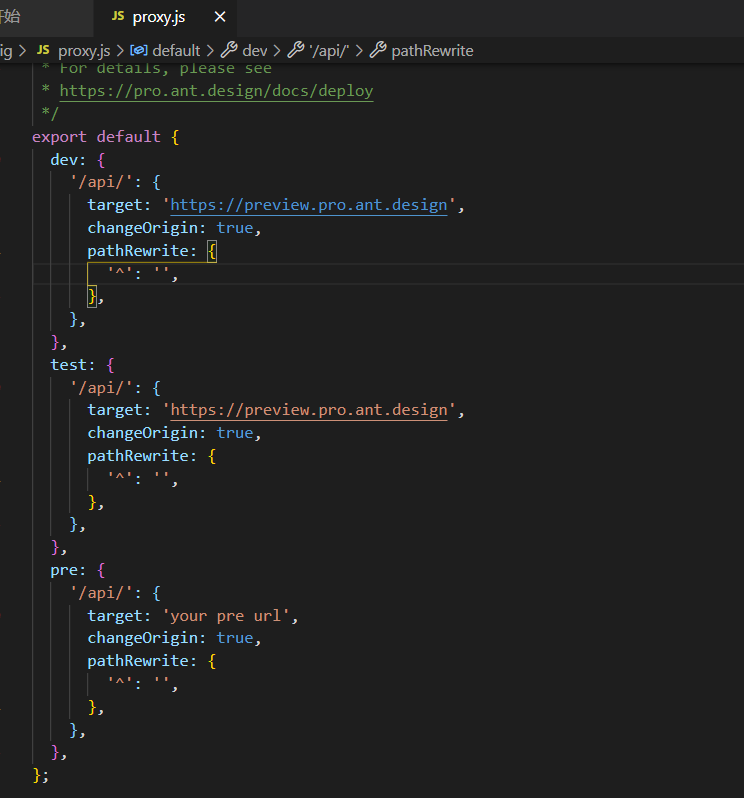The width and height of the screenshot is (744, 798).
Task: Click the JS icon in the breadcrumb
Action: click(43, 50)
